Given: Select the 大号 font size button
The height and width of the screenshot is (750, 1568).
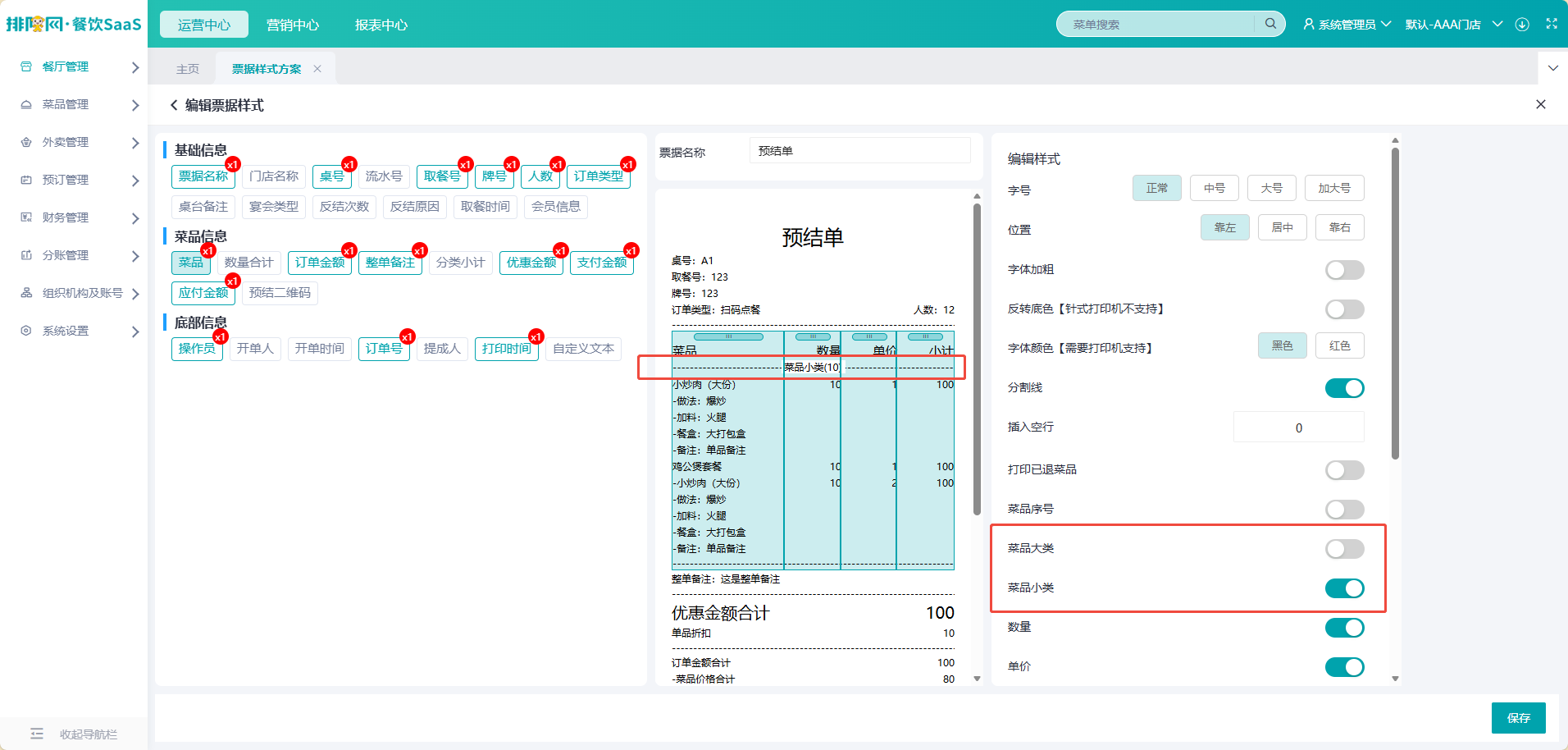Looking at the screenshot, I should pyautogui.click(x=1271, y=188).
